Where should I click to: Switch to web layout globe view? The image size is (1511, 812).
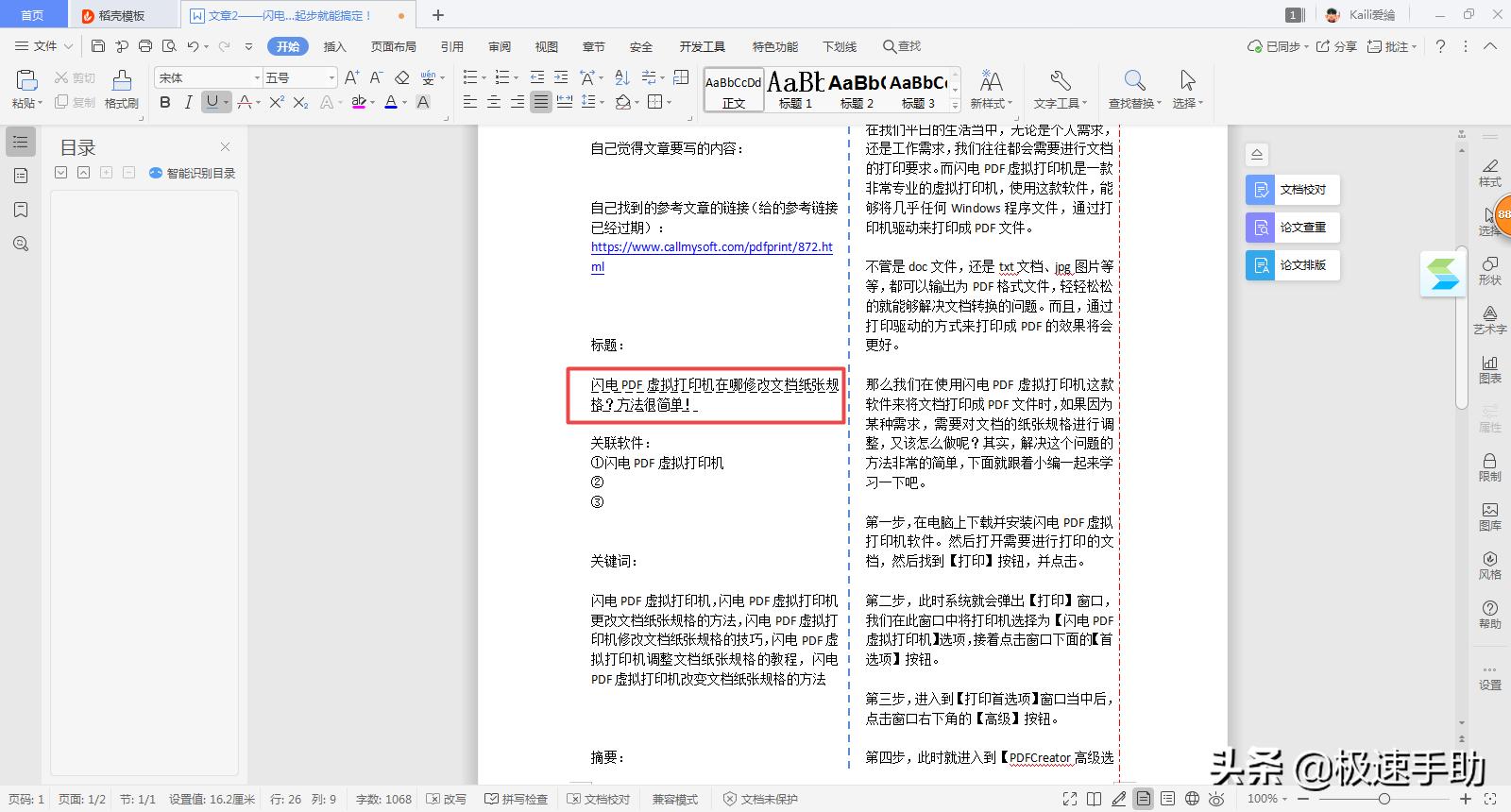click(x=1192, y=799)
